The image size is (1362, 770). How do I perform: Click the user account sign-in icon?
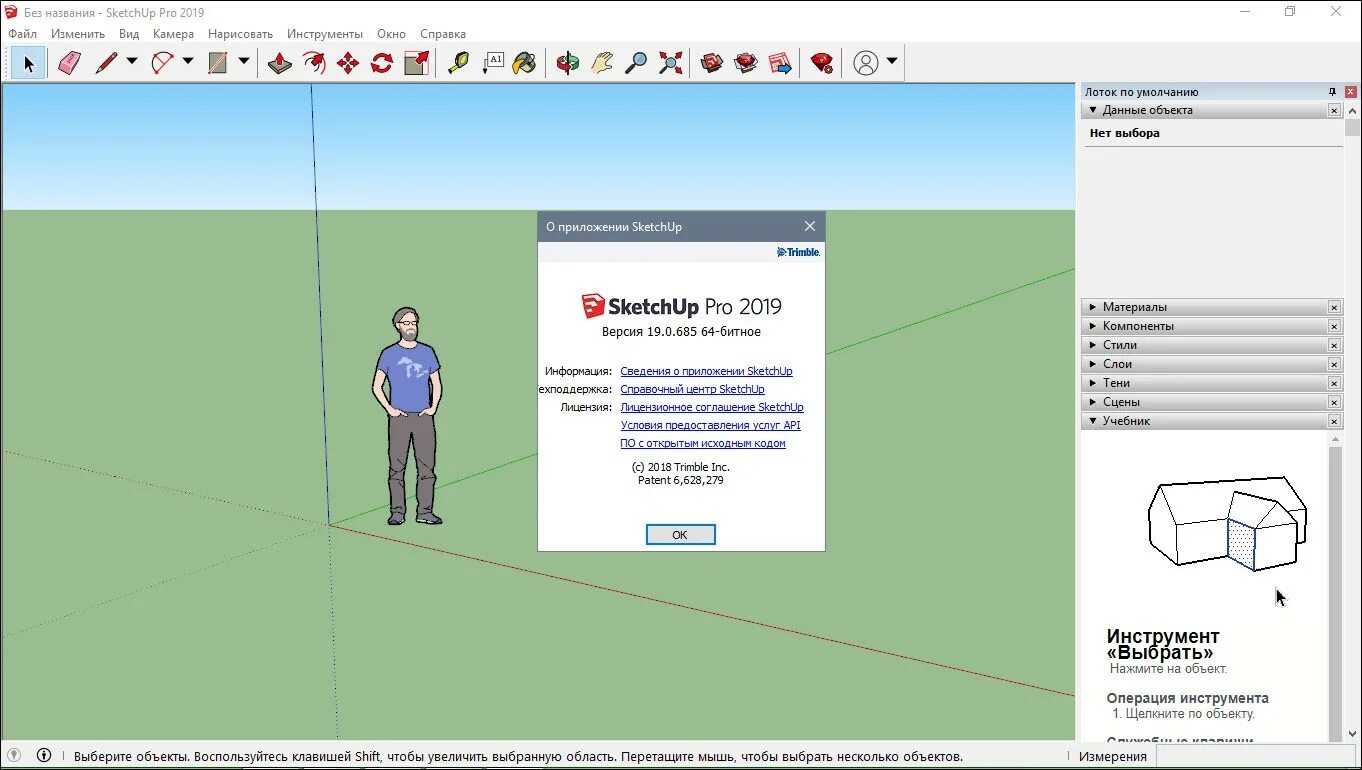point(866,63)
